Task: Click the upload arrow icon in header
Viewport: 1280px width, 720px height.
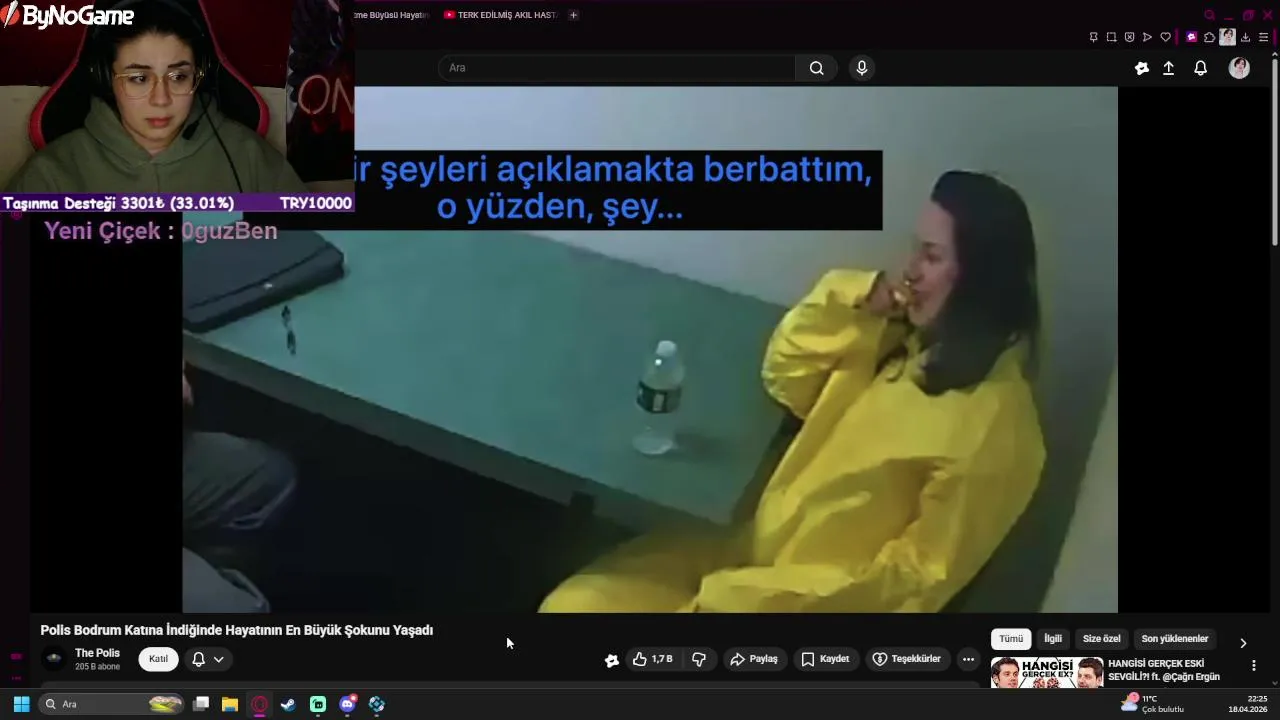Action: 1168,68
